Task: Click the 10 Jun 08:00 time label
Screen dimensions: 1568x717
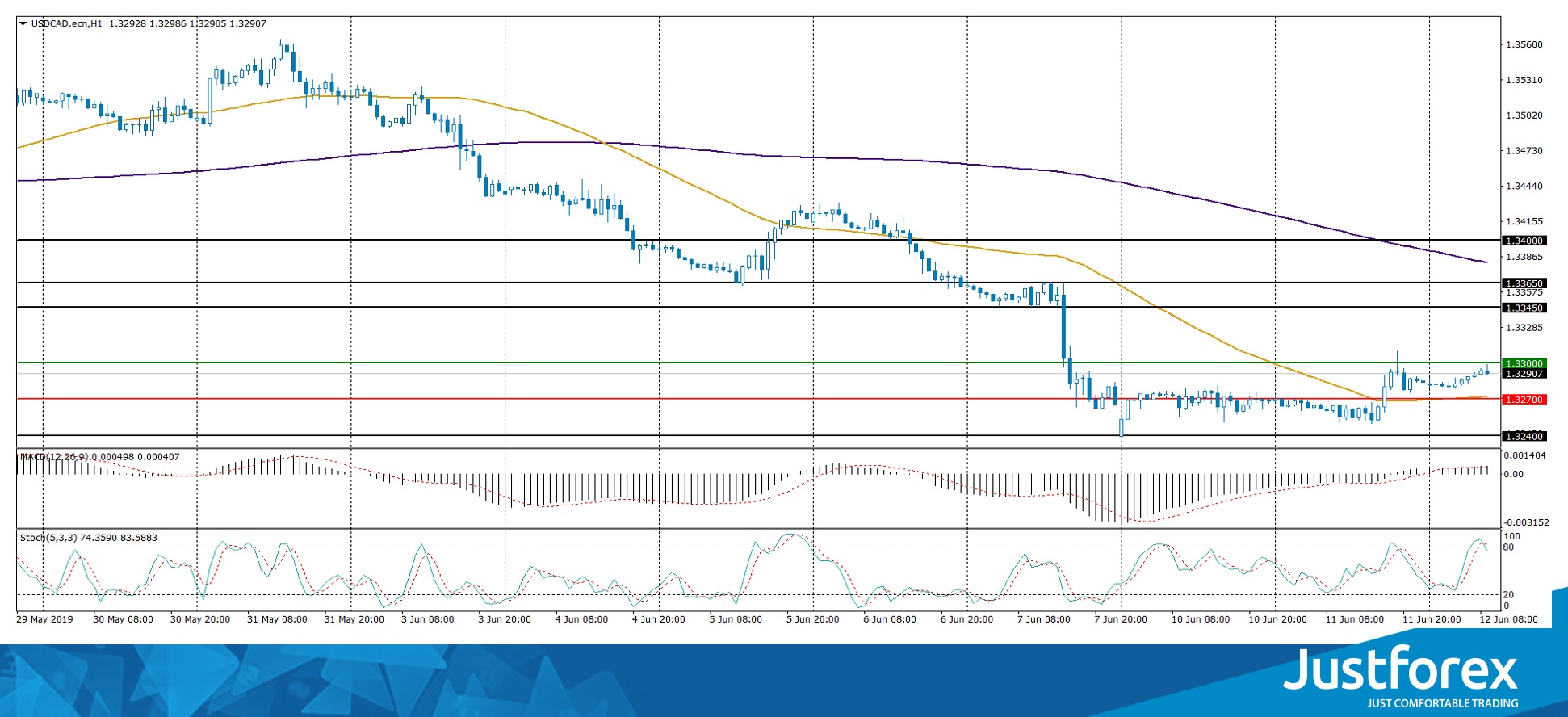Action: (1201, 620)
